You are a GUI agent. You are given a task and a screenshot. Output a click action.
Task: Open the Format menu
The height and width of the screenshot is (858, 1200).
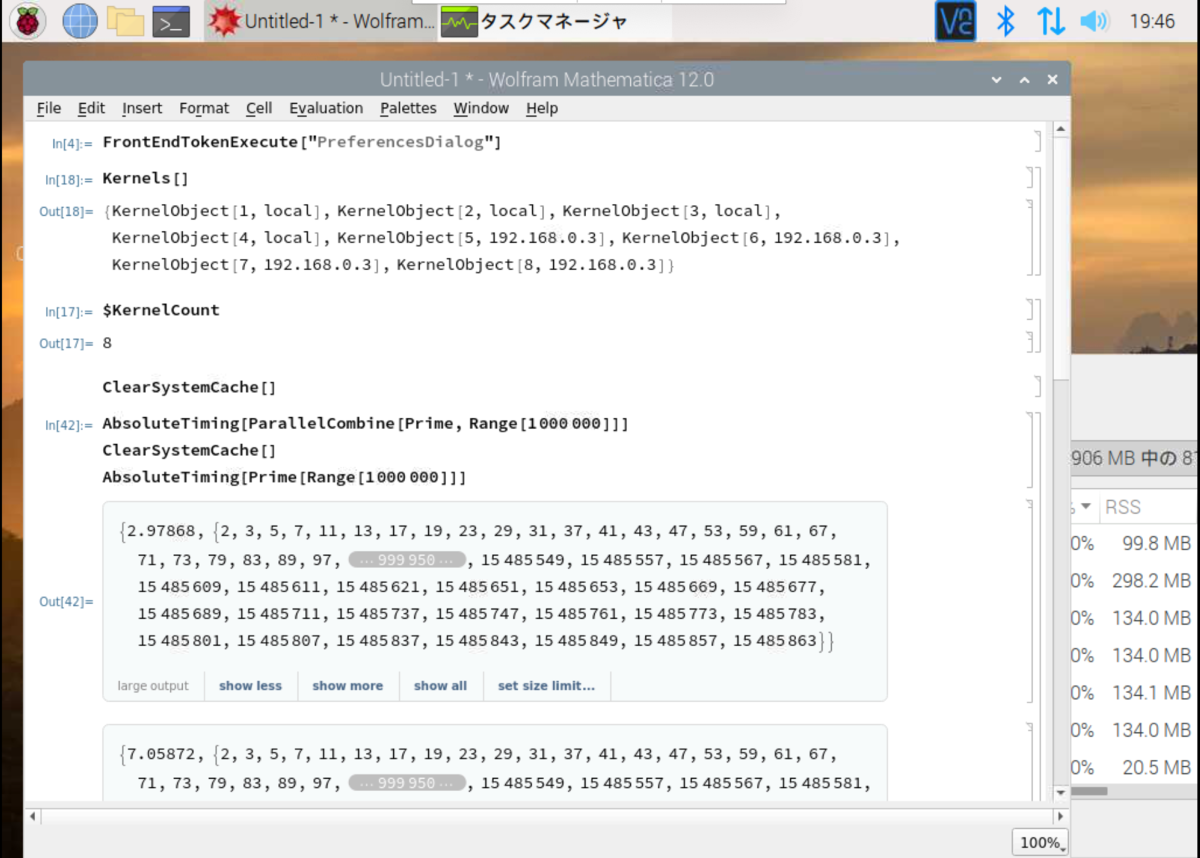tap(204, 108)
